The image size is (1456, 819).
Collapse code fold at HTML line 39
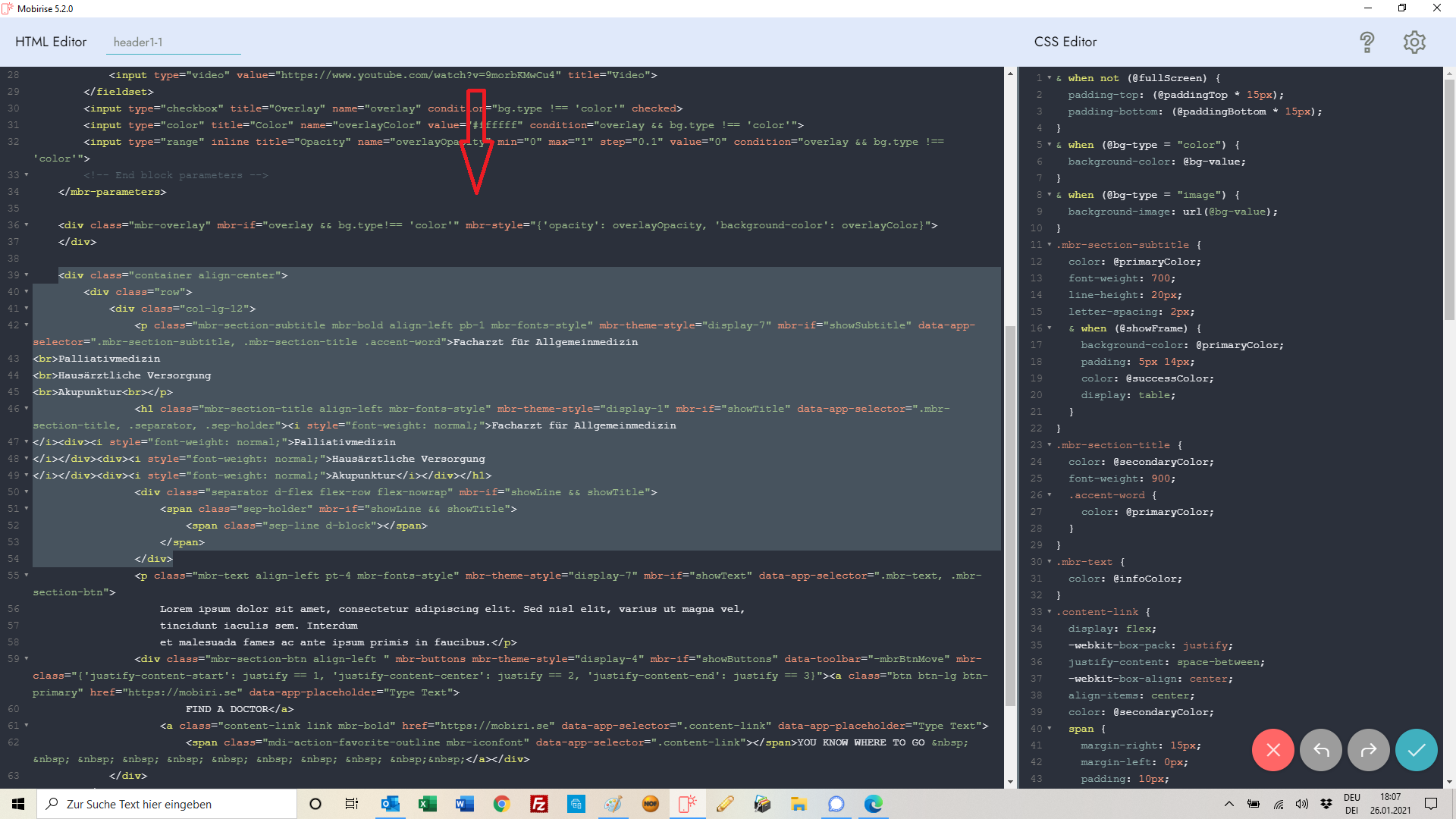pyautogui.click(x=27, y=275)
